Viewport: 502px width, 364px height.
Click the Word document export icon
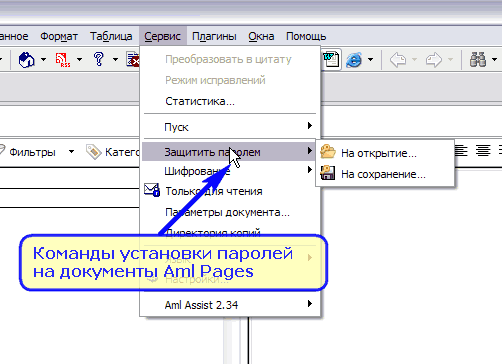331,60
